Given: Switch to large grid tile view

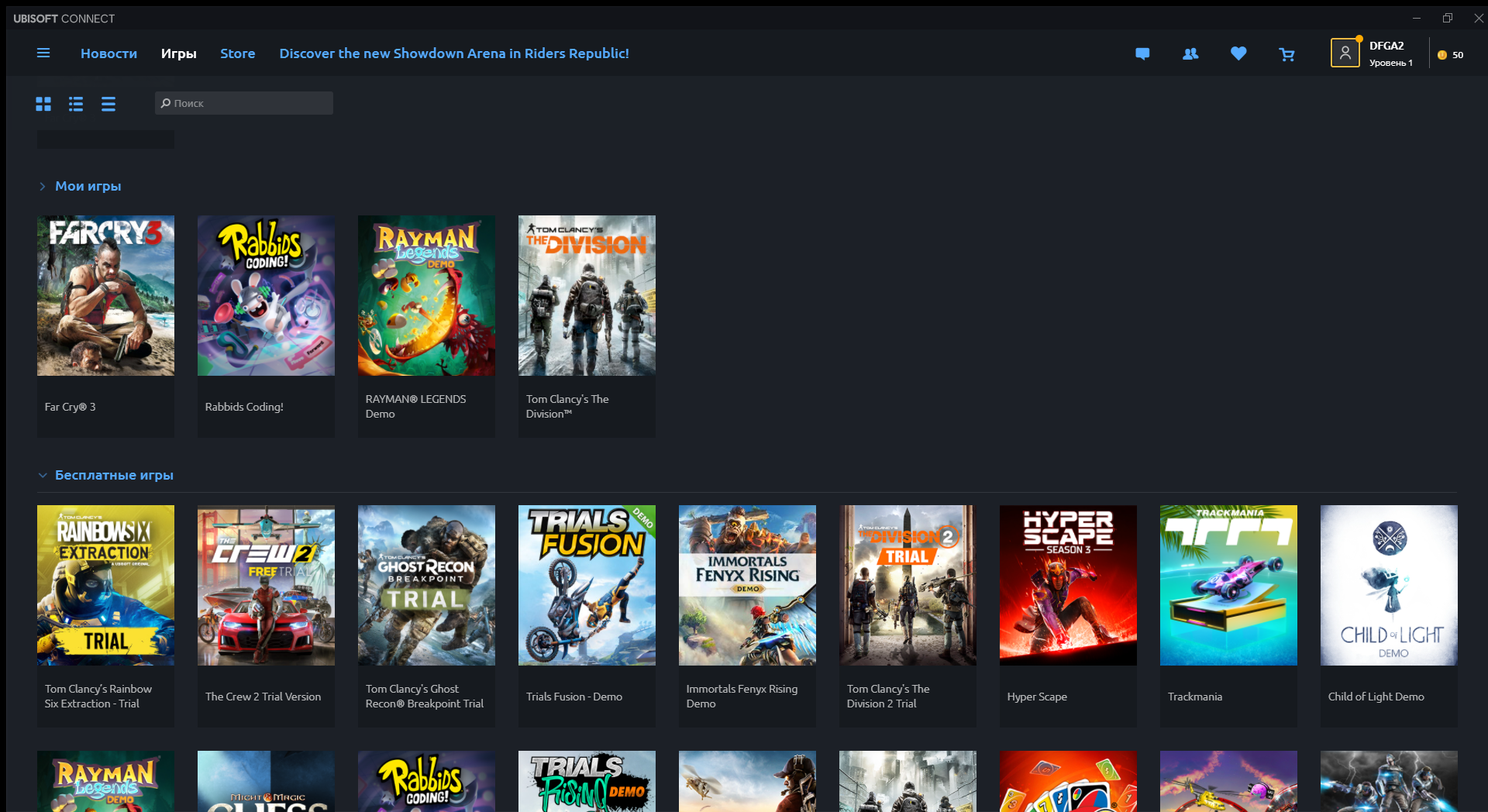Looking at the screenshot, I should click(x=43, y=104).
